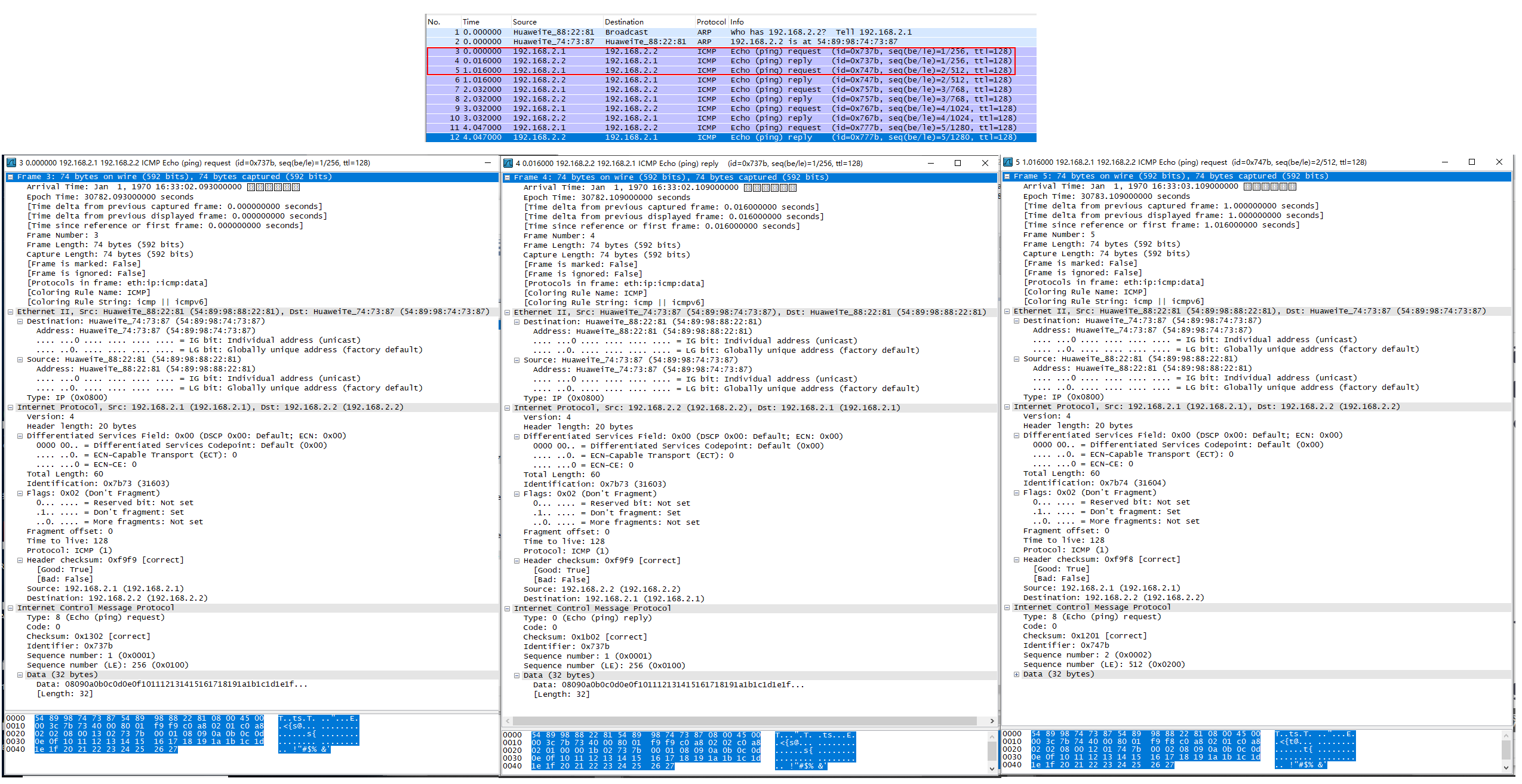This screenshot has width=1522, height=784.
Task: Collapse the Frame 3 summary tree
Action: [x=10, y=177]
